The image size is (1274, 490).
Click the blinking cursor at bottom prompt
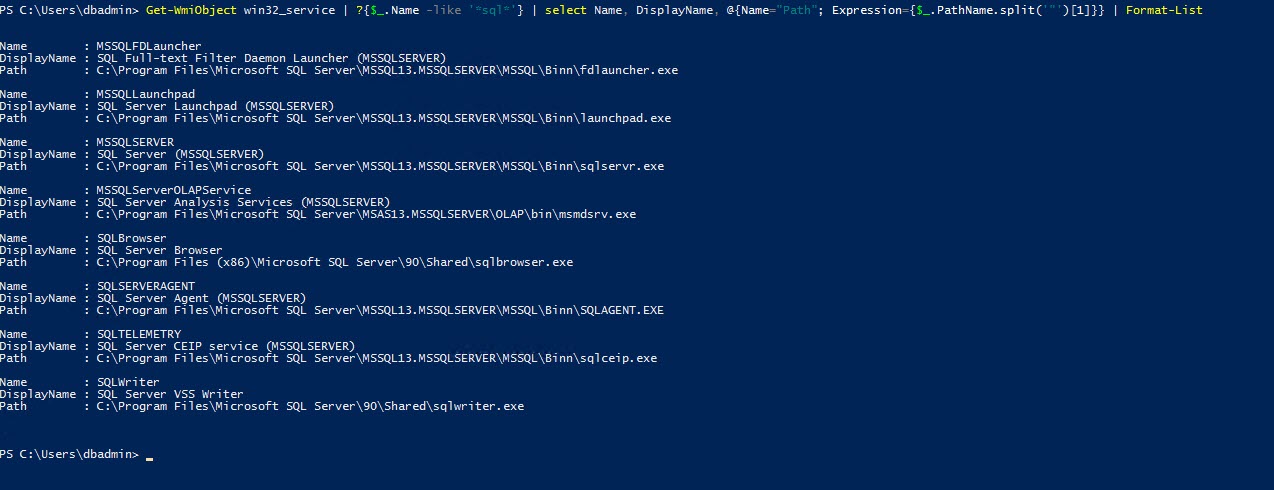(x=150, y=459)
